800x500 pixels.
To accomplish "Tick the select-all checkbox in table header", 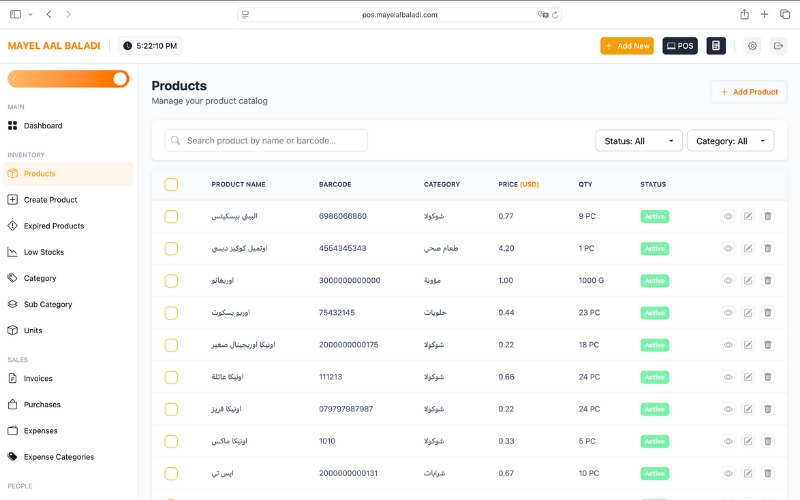I will [171, 184].
